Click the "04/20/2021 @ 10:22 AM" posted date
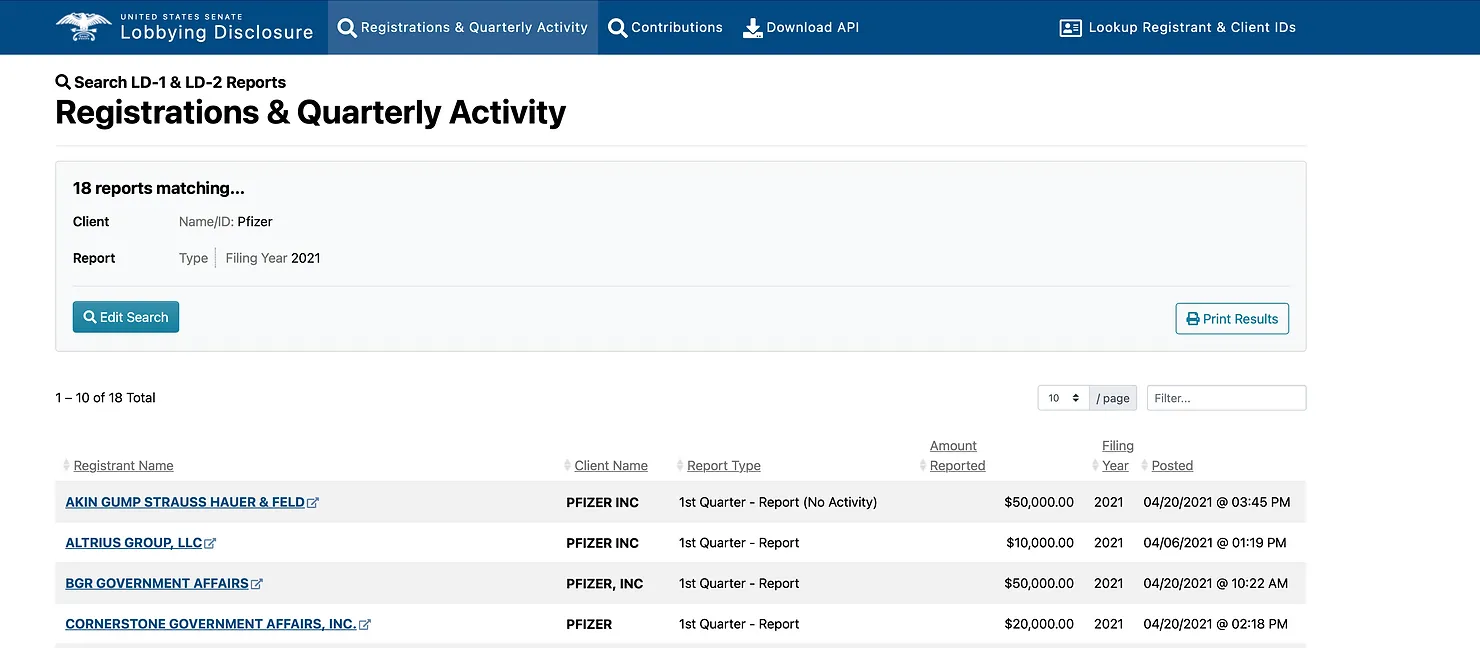The width and height of the screenshot is (1480, 648). [x=1216, y=583]
